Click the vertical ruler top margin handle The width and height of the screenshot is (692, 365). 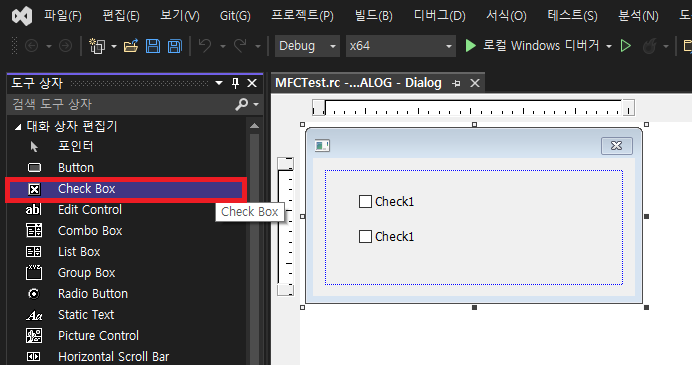pyautogui.click(x=286, y=164)
